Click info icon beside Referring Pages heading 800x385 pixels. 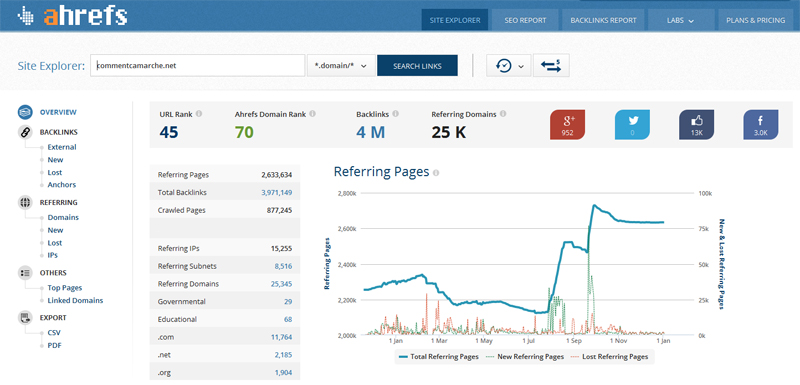tap(436, 173)
